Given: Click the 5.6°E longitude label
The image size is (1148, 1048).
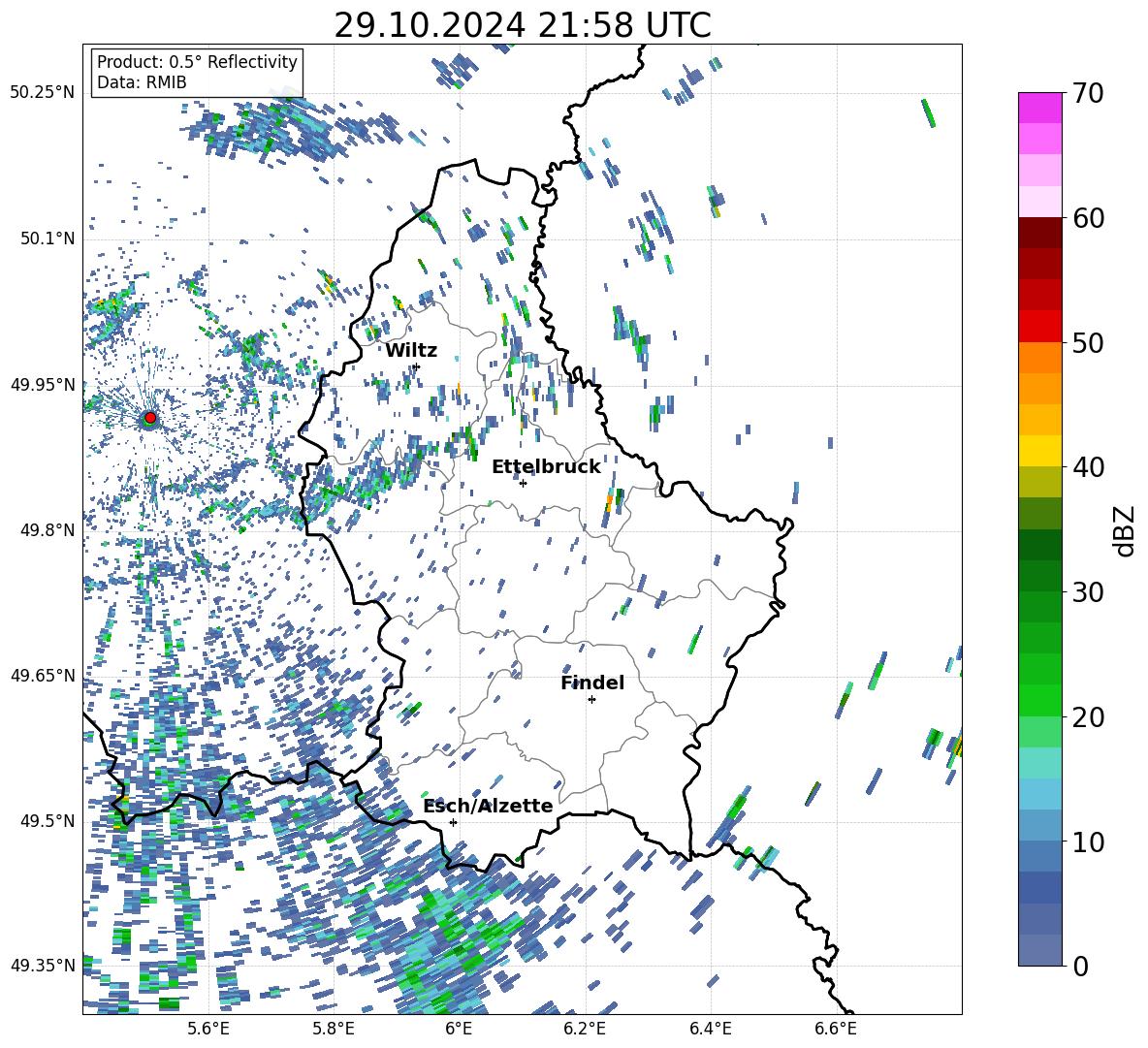Looking at the screenshot, I should pos(208,1029).
